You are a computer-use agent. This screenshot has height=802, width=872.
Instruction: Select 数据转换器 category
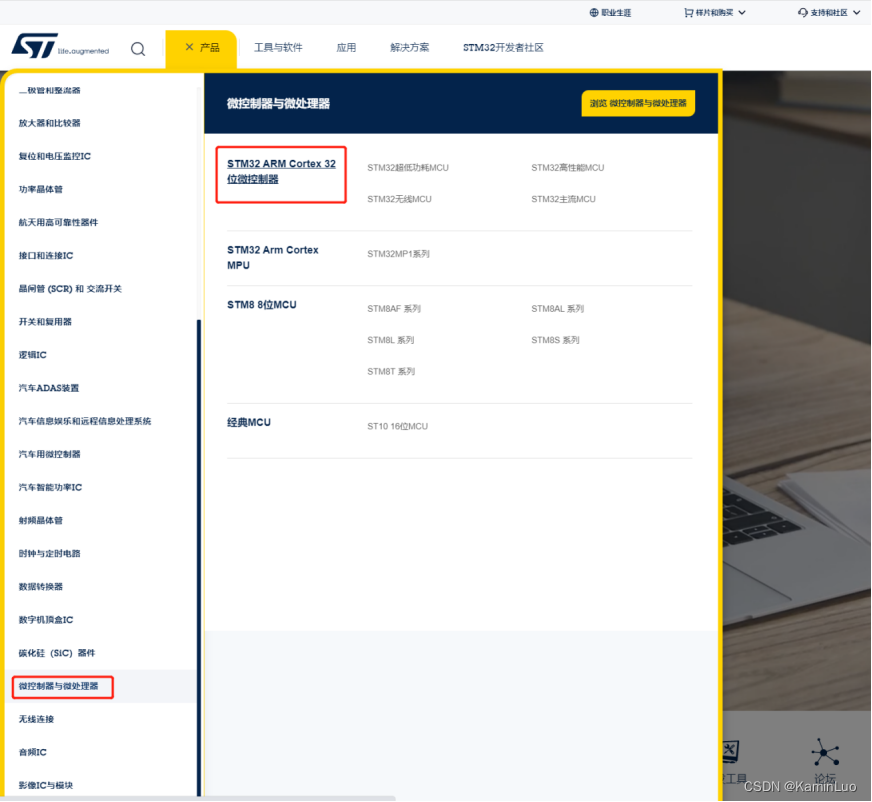click(x=41, y=587)
